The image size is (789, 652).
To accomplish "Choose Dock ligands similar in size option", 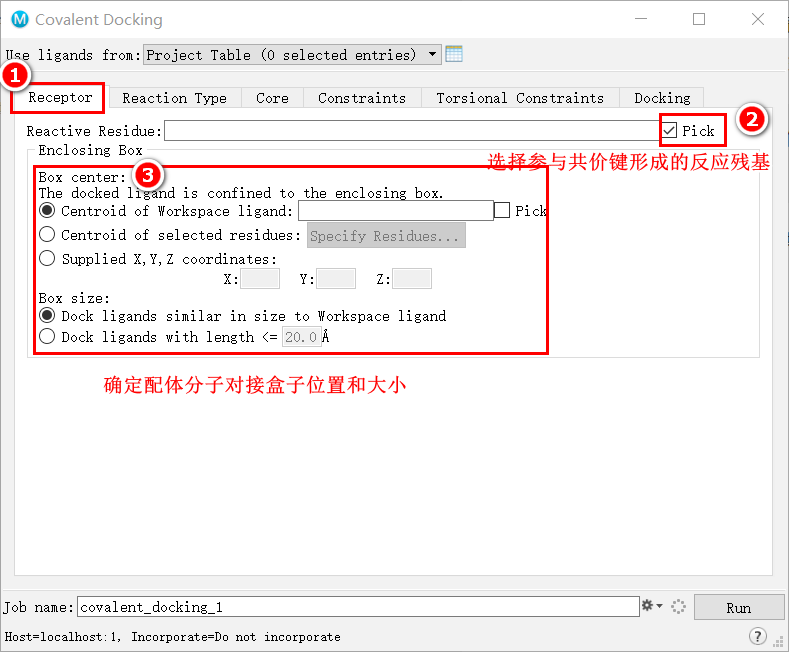I will 47,315.
